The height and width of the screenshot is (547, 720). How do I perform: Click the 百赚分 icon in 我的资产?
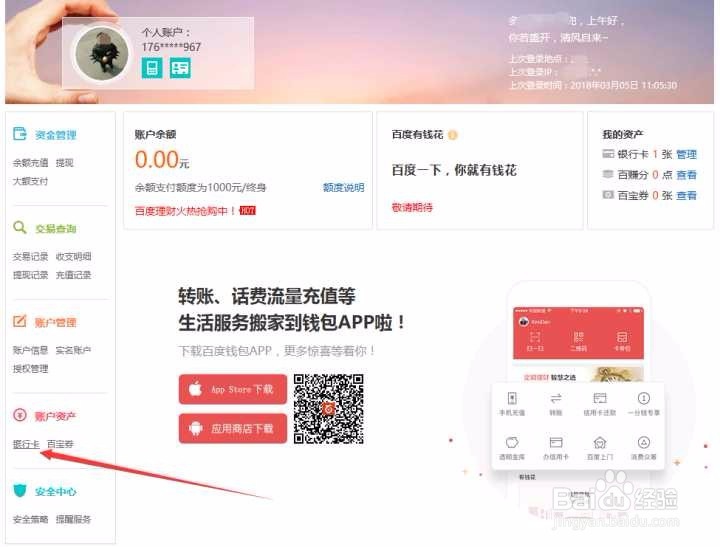[608, 174]
